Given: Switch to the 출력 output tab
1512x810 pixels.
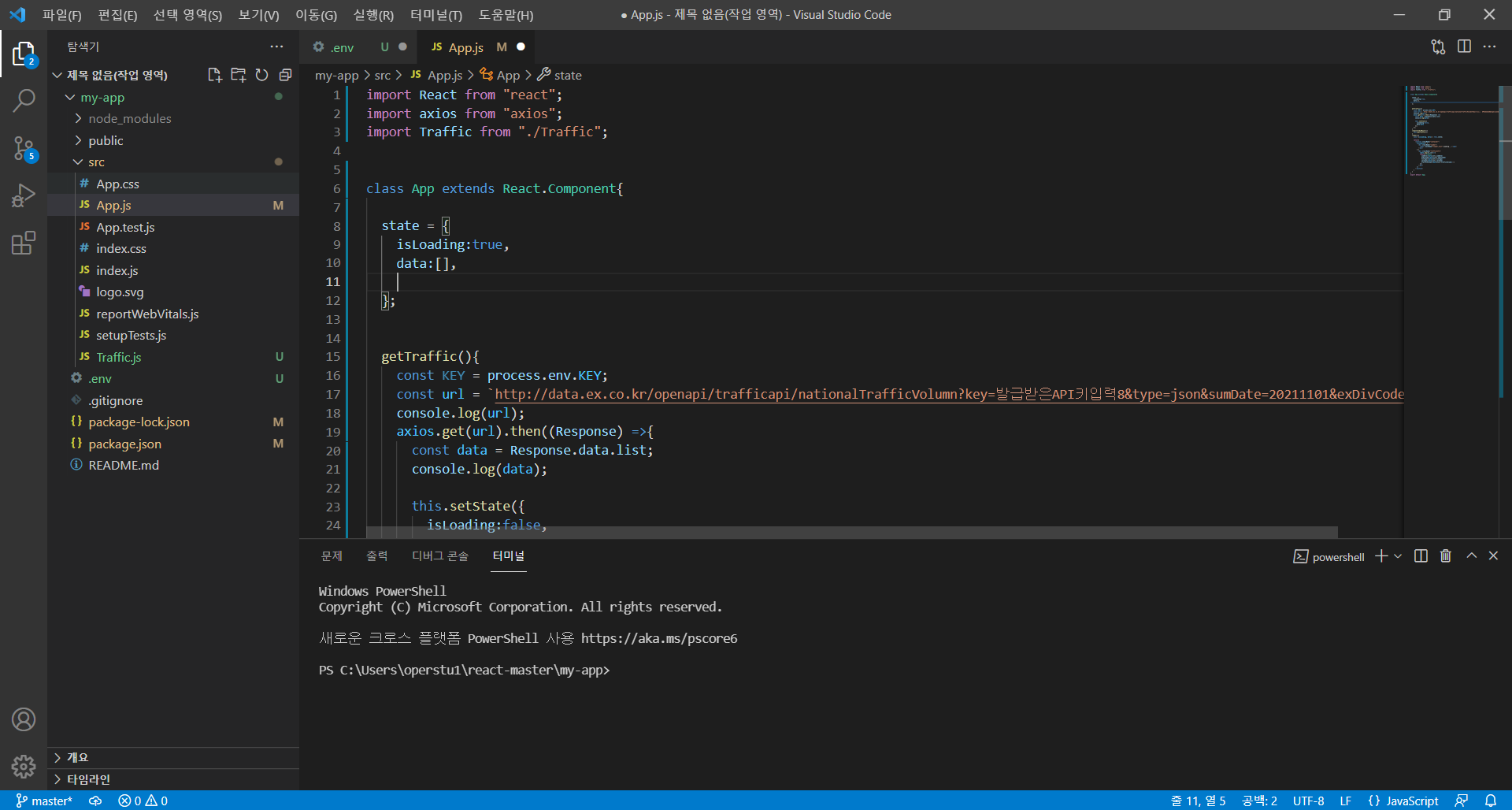Looking at the screenshot, I should pyautogui.click(x=376, y=556).
